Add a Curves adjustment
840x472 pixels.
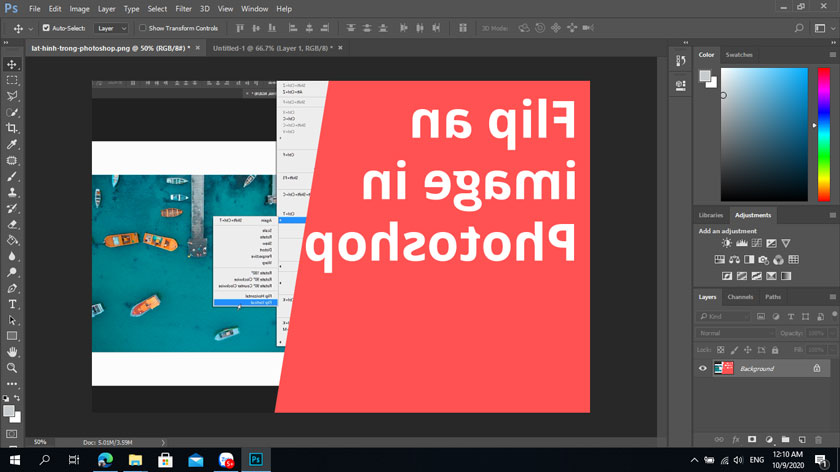click(x=756, y=243)
